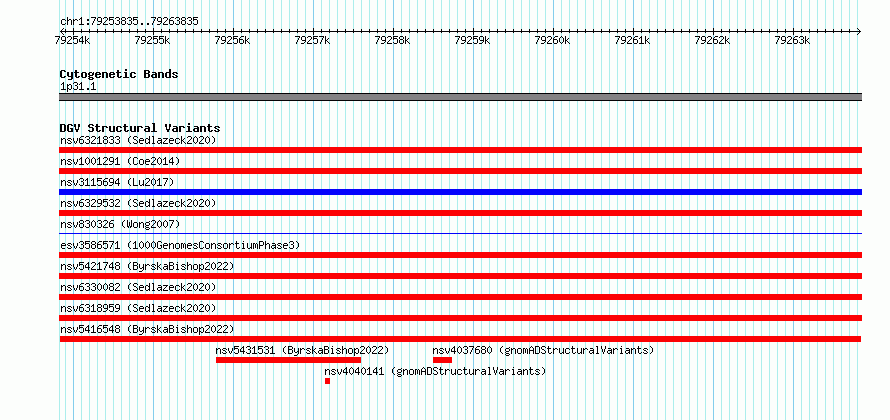Image resolution: width=890 pixels, height=420 pixels.
Task: Click the right arrowhead of the ruler
Action: [x=859, y=31]
